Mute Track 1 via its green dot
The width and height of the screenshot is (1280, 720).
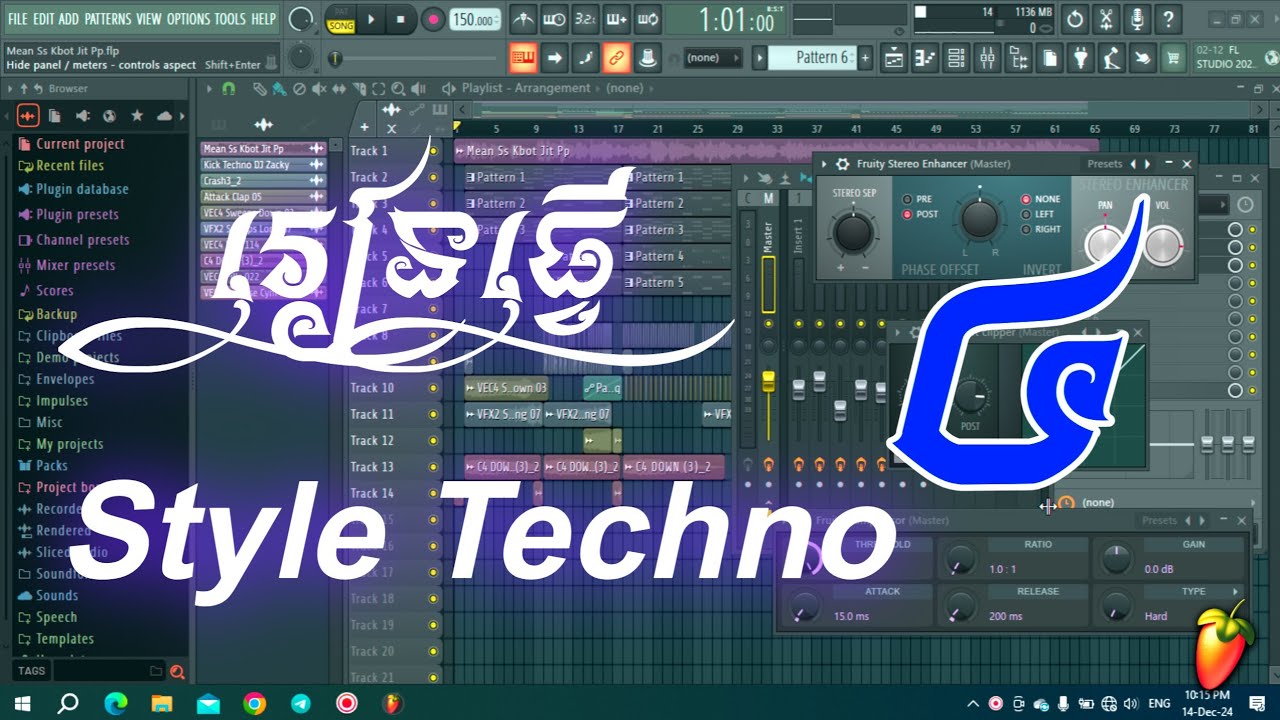(x=433, y=151)
